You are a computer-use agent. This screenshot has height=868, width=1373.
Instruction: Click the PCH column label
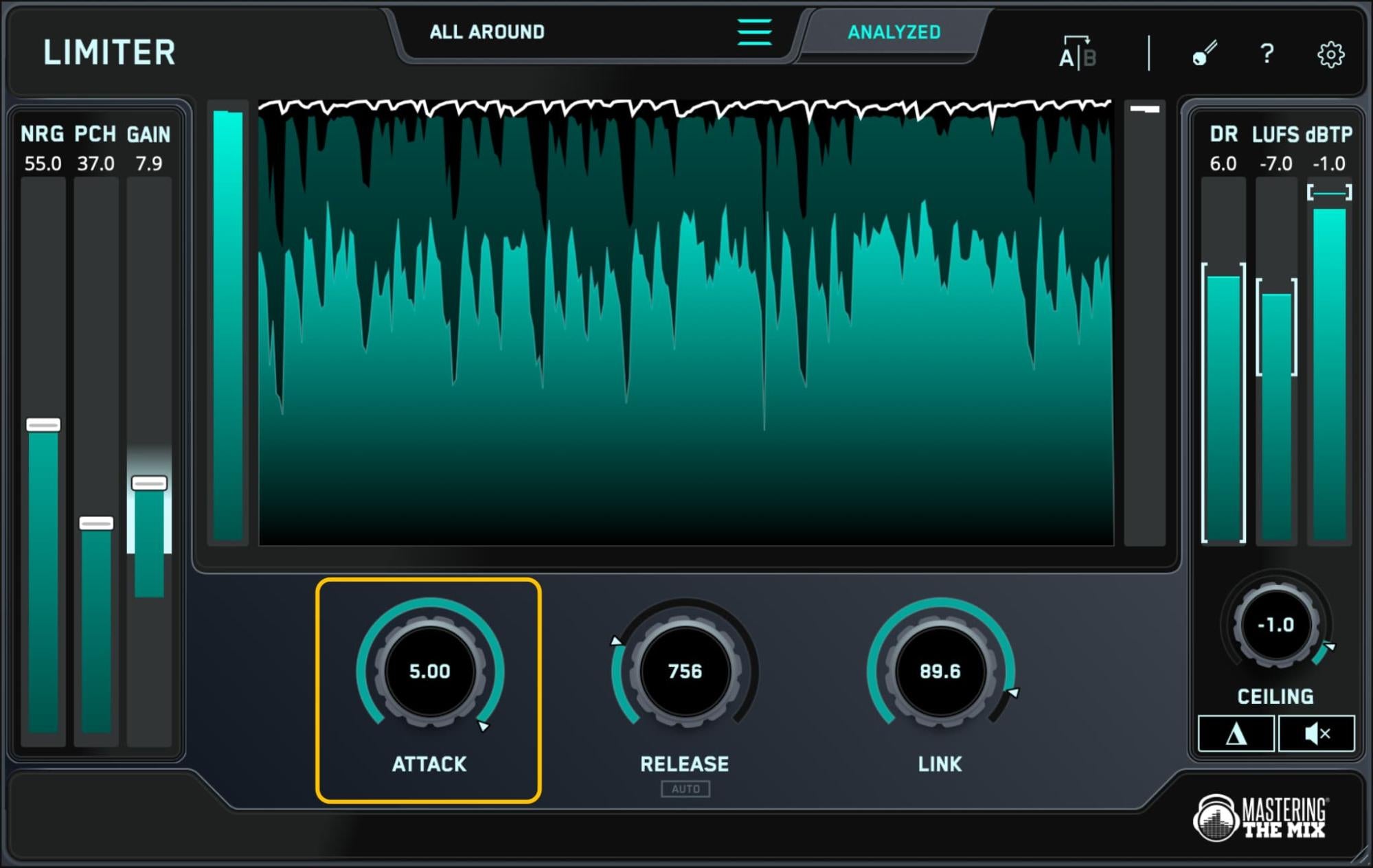(95, 134)
